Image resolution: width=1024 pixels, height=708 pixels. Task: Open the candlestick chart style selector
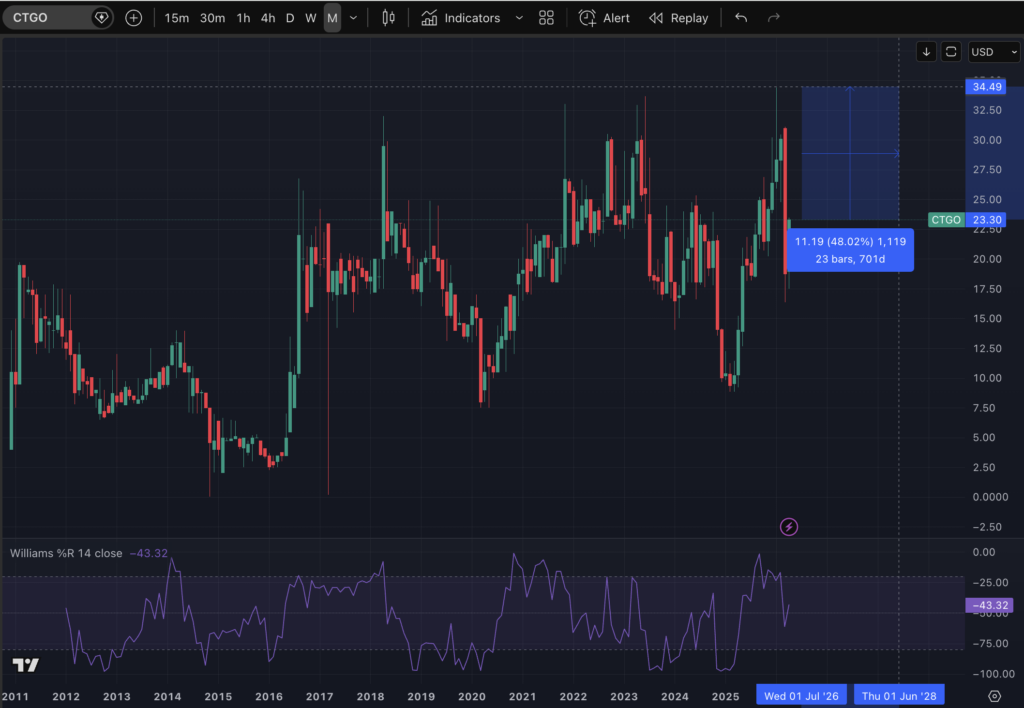tap(388, 18)
